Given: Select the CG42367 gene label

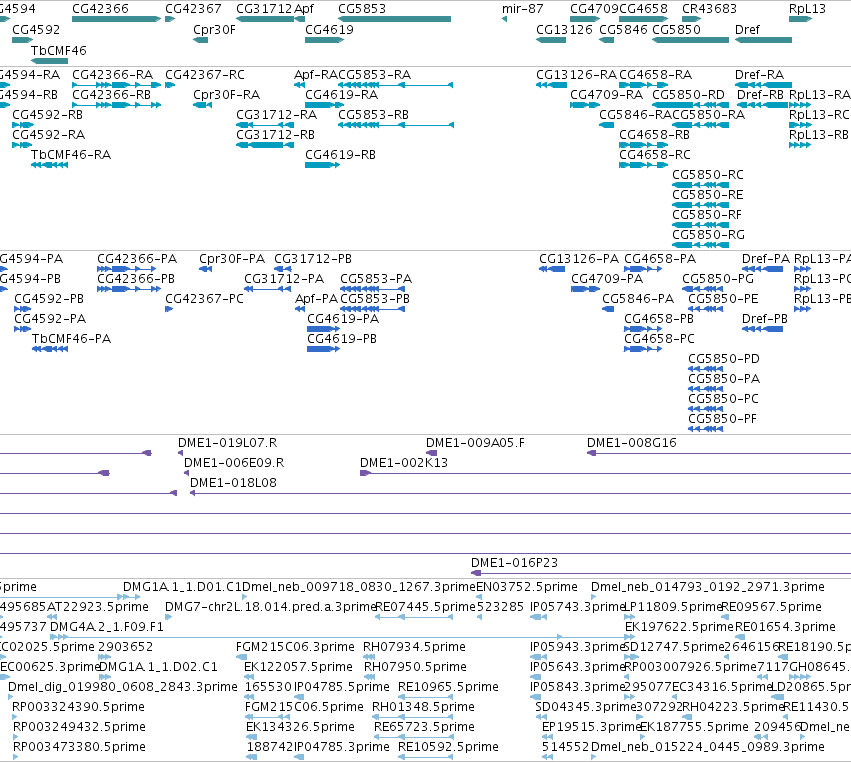Looking at the screenshot, I should 193,9.
